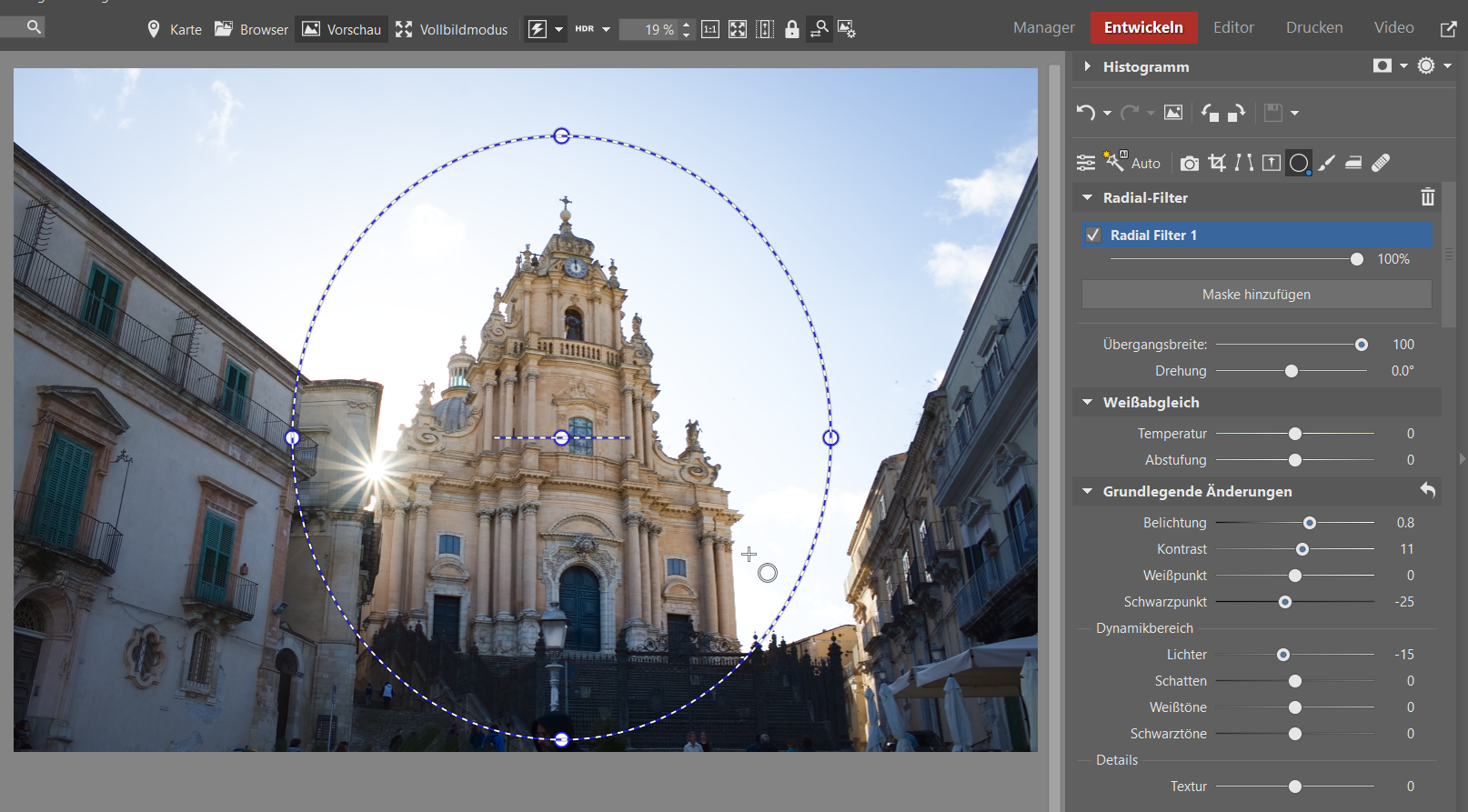
Task: Toggle the active Radial filter tool
Action: click(x=1299, y=163)
